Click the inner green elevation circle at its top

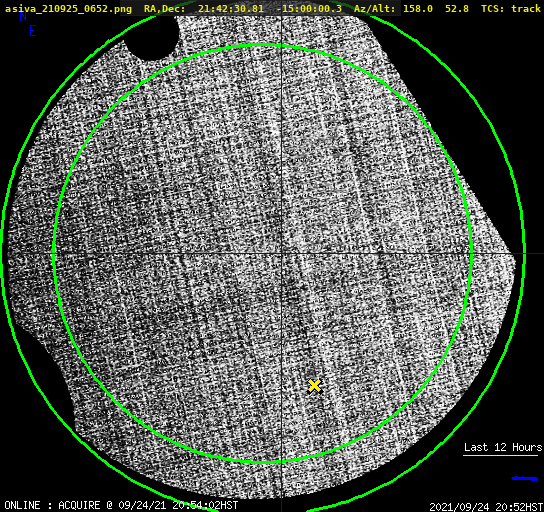tap(263, 45)
